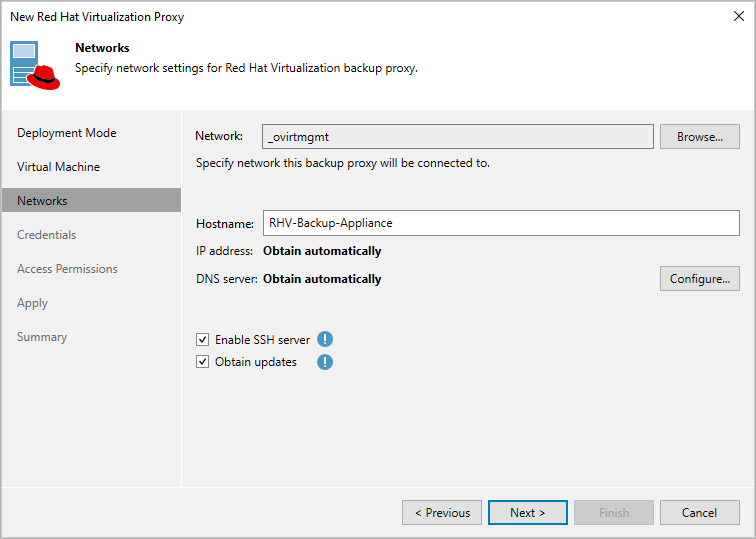
Task: Click the Network field showing _ovirtmgmt
Action: point(458,137)
